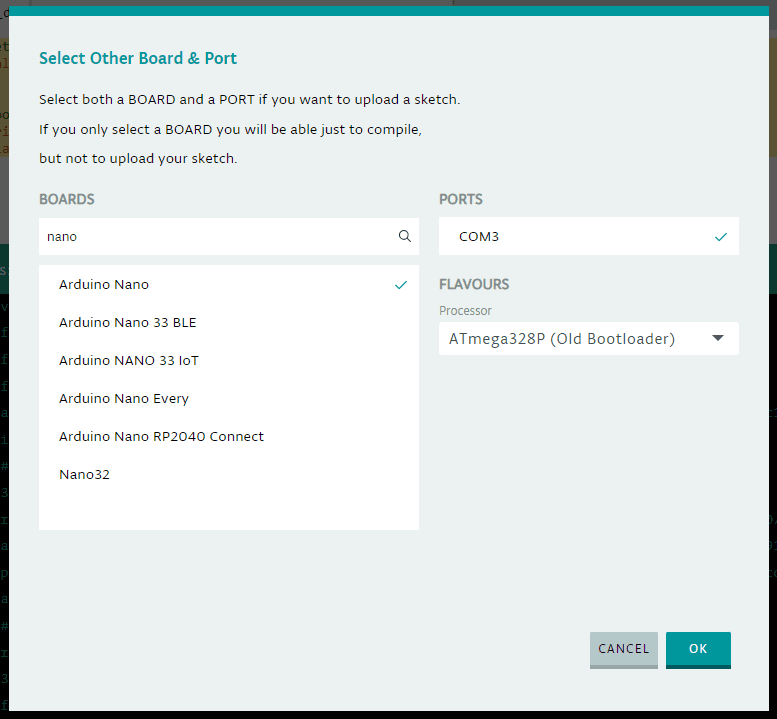Pick Arduino Nano Every board
The height and width of the screenshot is (719, 777).
pos(228,398)
